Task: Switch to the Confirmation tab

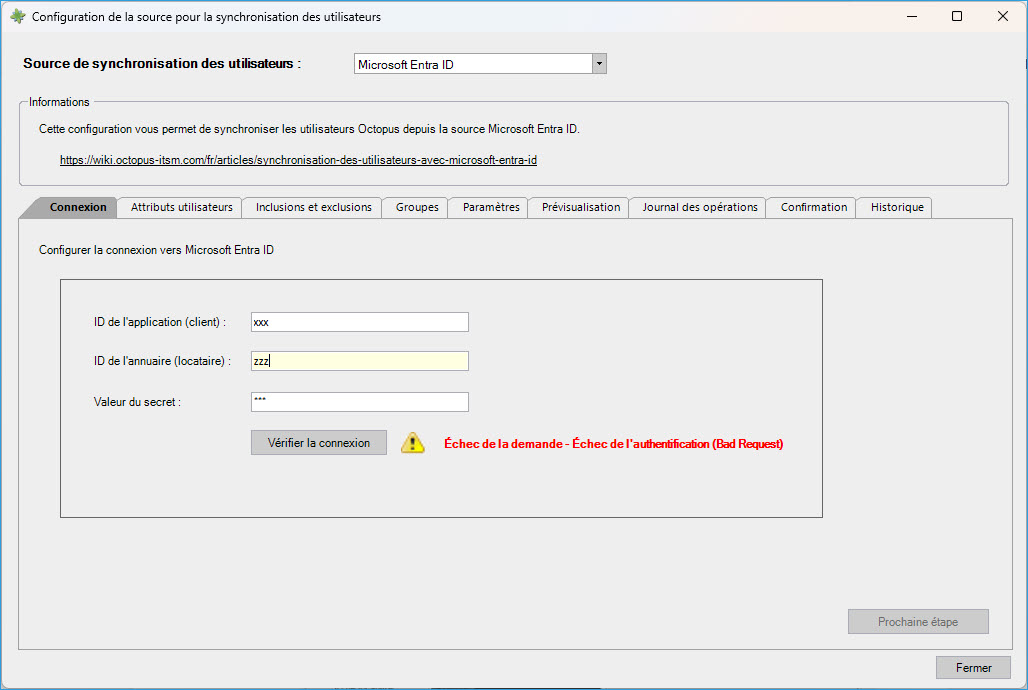Action: [813, 207]
